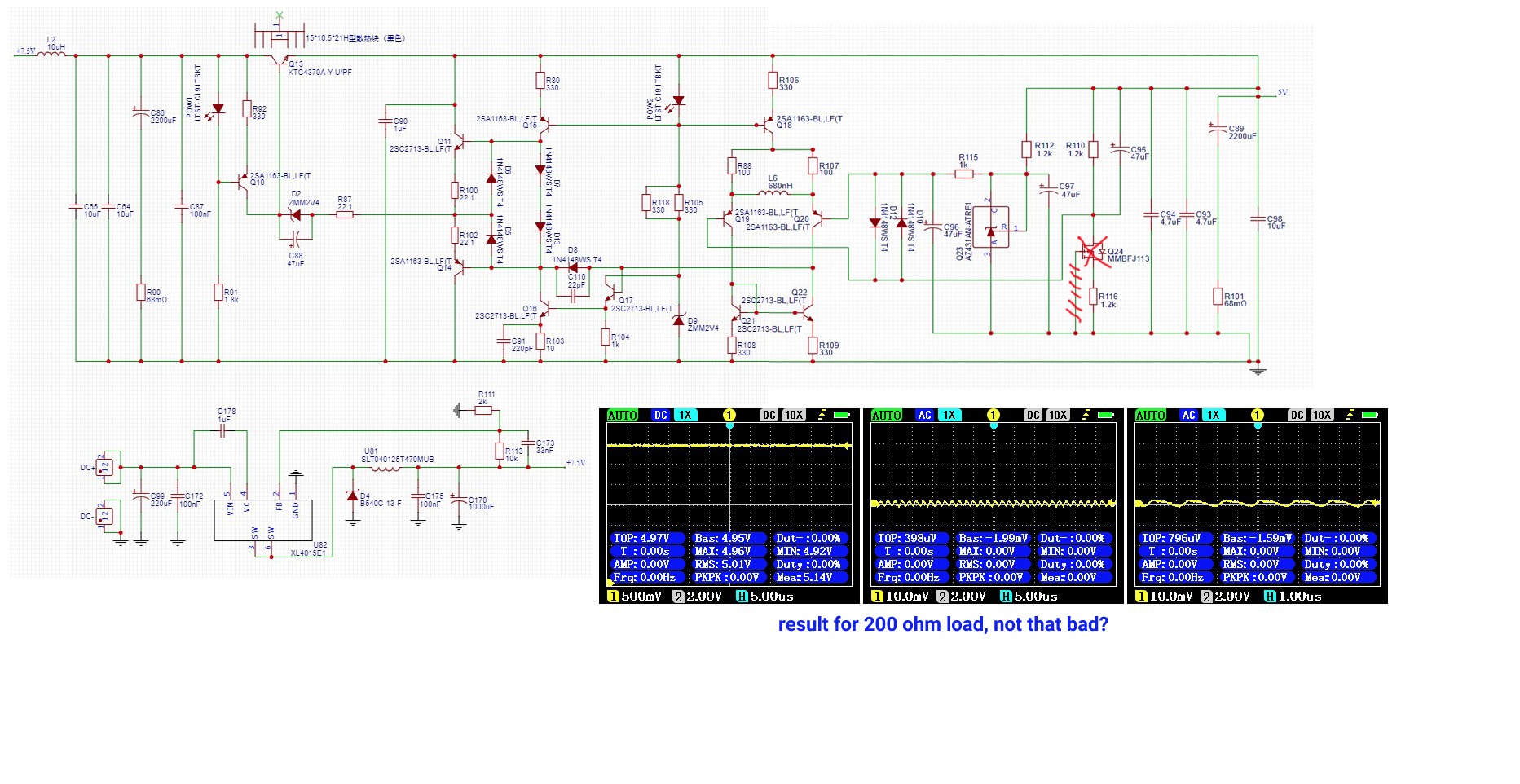Click the R116 1.2k resistor label
The height and width of the screenshot is (784, 1520).
[x=1108, y=301]
